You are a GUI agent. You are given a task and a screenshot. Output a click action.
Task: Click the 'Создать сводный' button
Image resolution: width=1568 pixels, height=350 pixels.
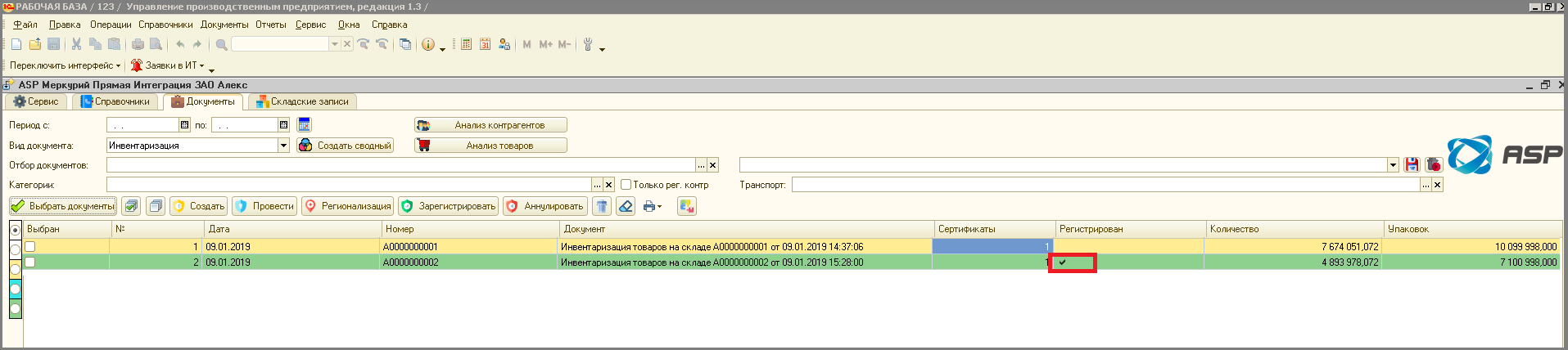click(x=345, y=145)
